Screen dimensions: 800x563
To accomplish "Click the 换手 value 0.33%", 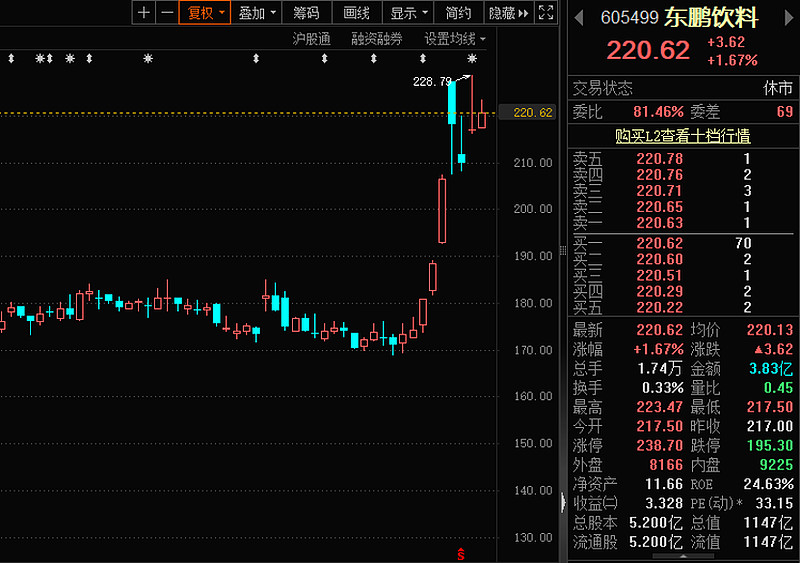I will (x=662, y=388).
